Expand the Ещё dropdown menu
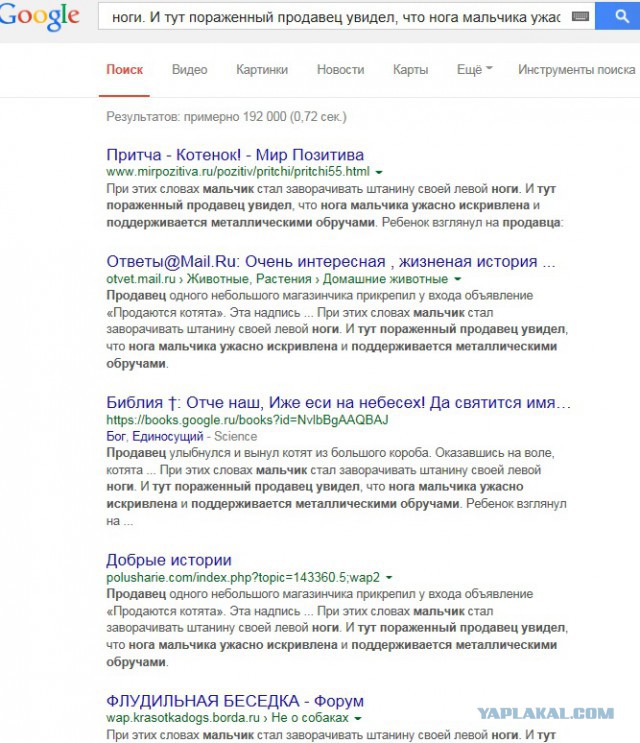Image resolution: width=640 pixels, height=743 pixels. (x=474, y=70)
